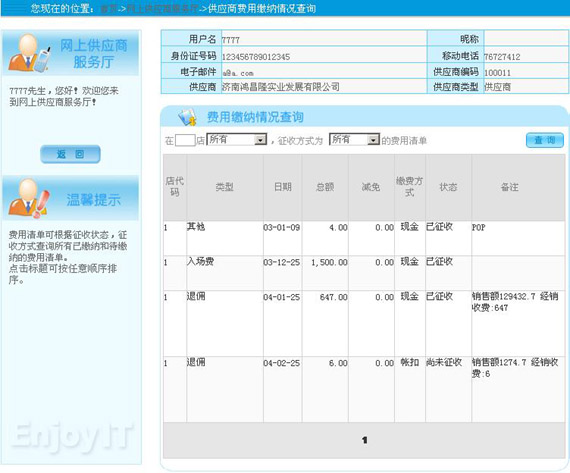Click the 查询 search button
This screenshot has height=473, width=570.
[x=545, y=140]
